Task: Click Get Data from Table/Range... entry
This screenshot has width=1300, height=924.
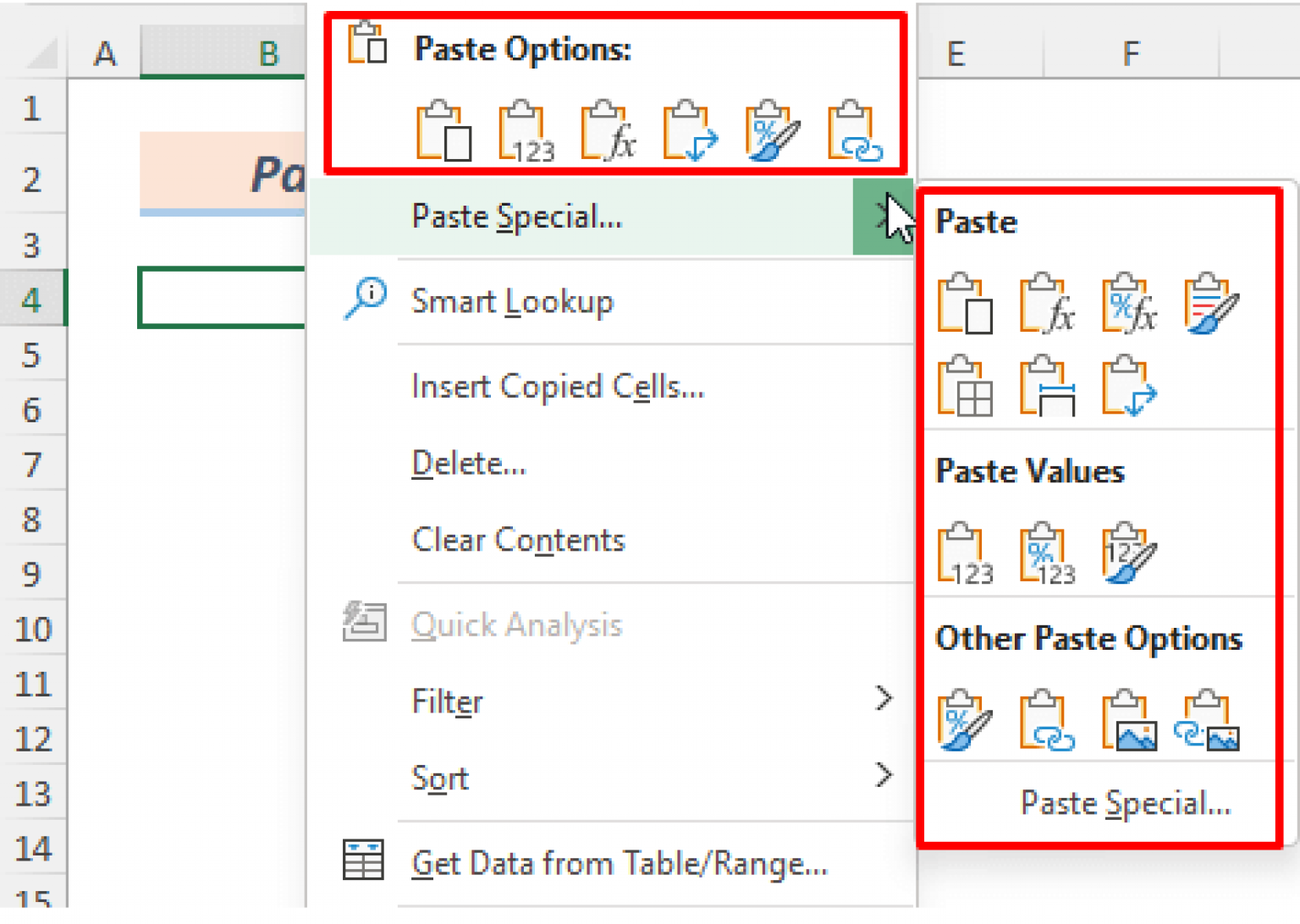Action: click(612, 864)
